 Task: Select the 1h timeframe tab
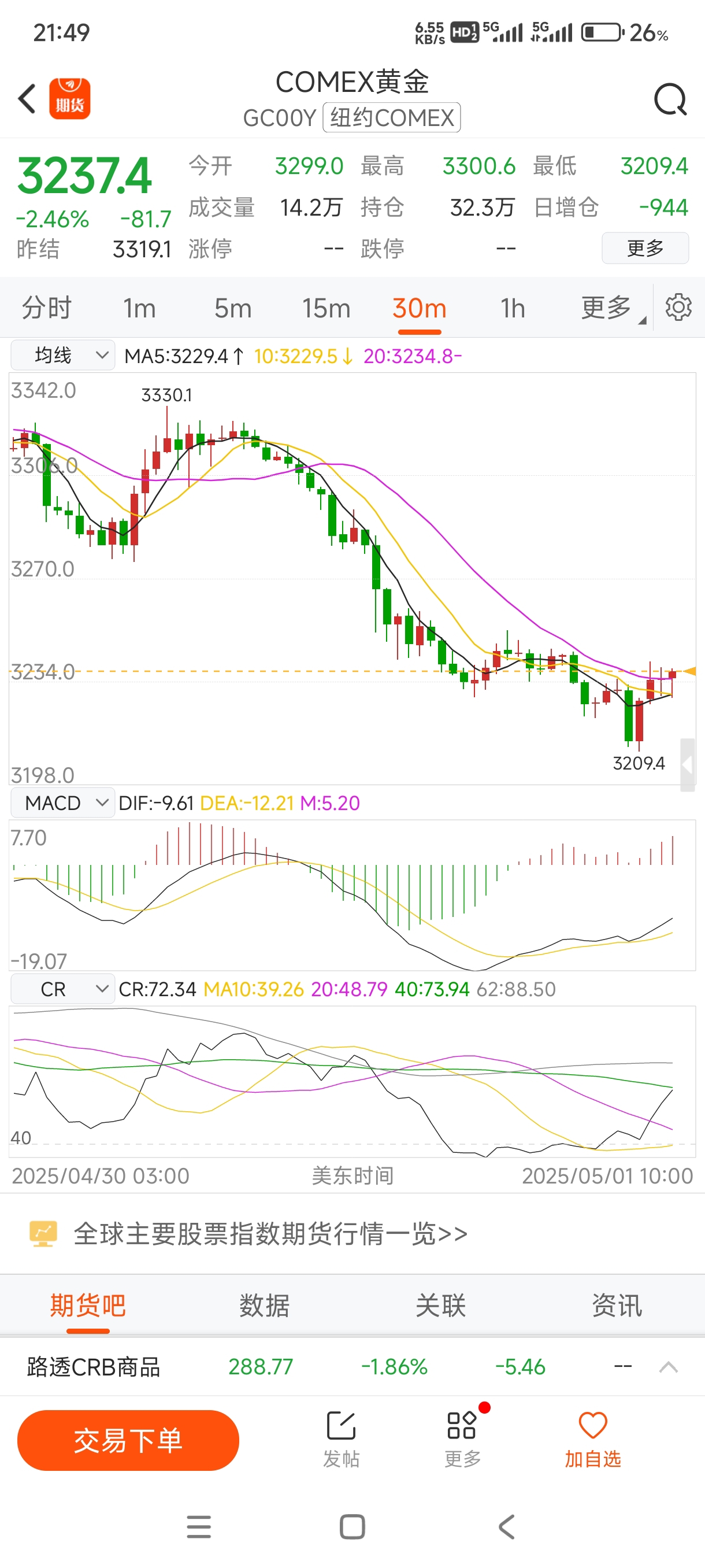click(512, 309)
